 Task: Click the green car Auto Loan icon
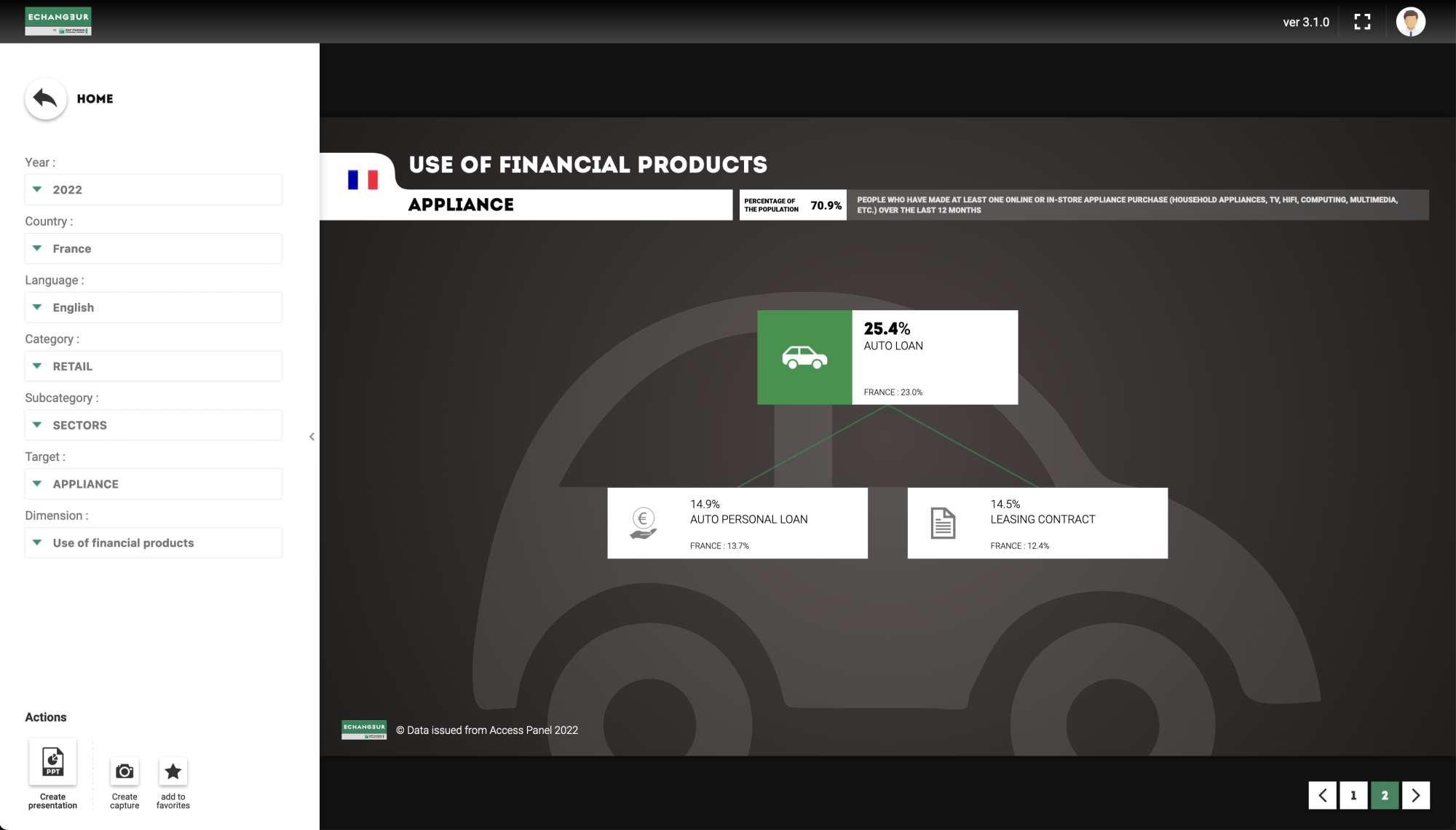tap(804, 357)
